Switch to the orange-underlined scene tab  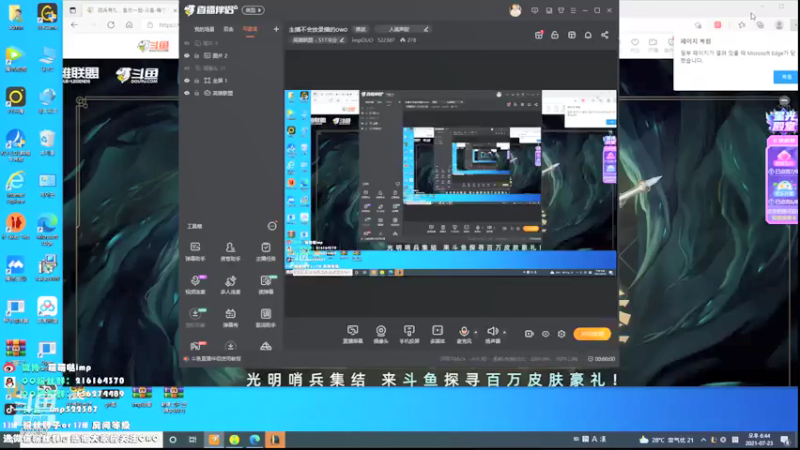(x=250, y=29)
